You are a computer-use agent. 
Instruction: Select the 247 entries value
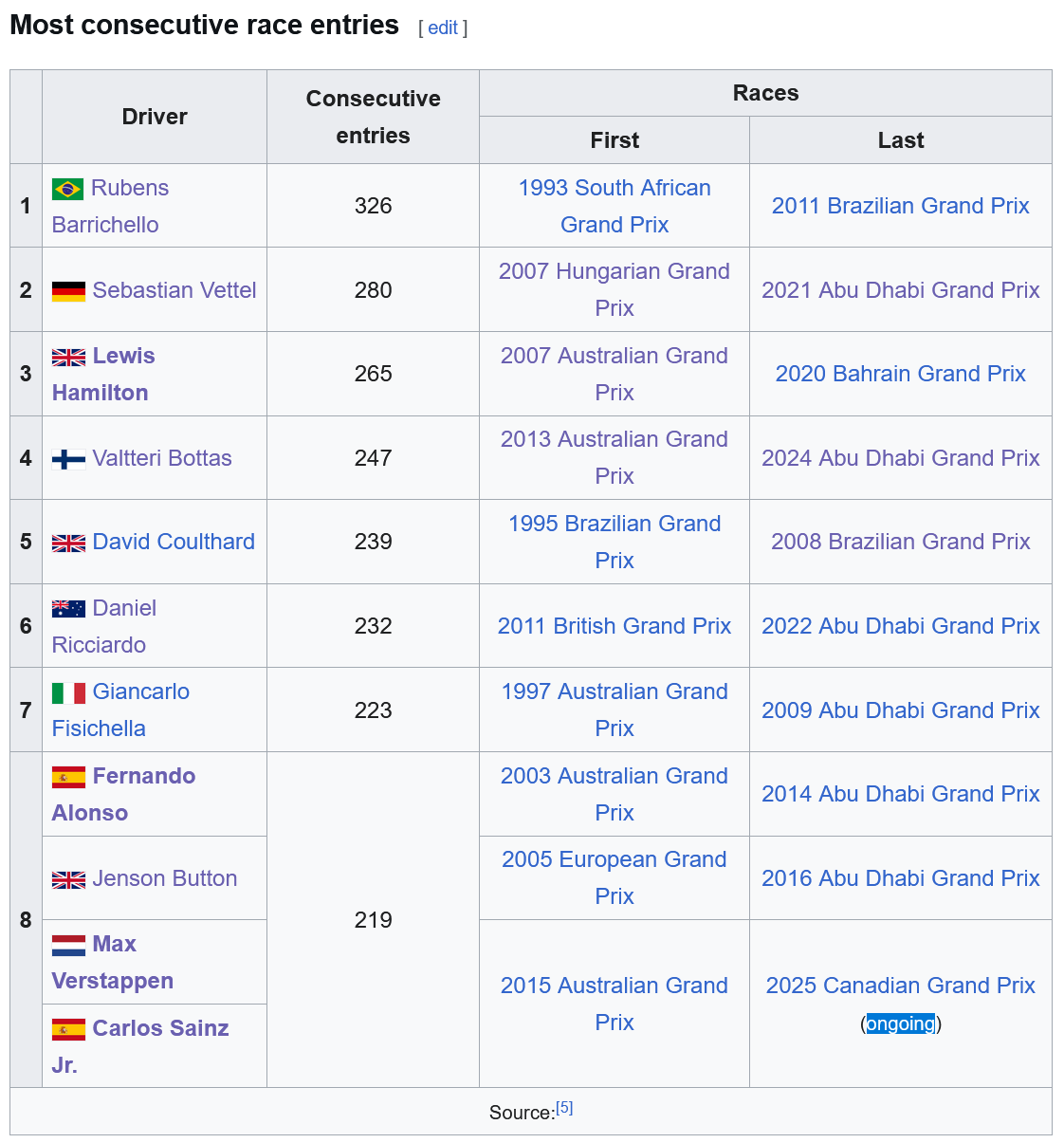click(x=374, y=458)
